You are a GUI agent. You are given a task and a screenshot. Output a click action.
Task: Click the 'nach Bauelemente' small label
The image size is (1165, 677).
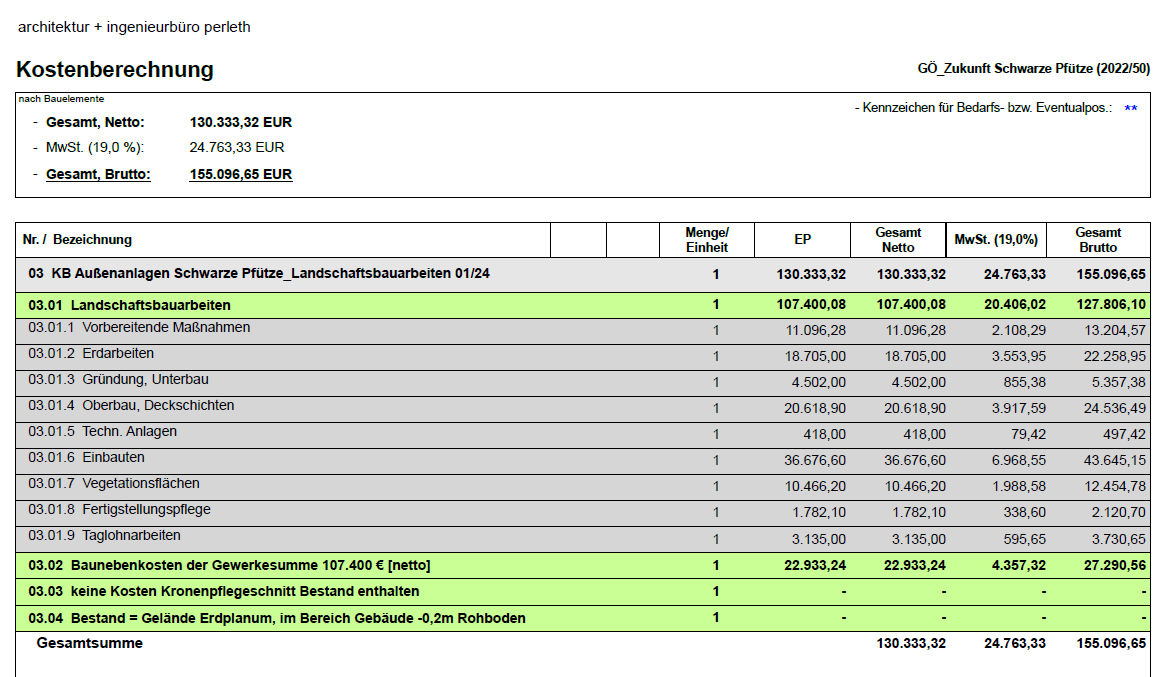click(62, 99)
